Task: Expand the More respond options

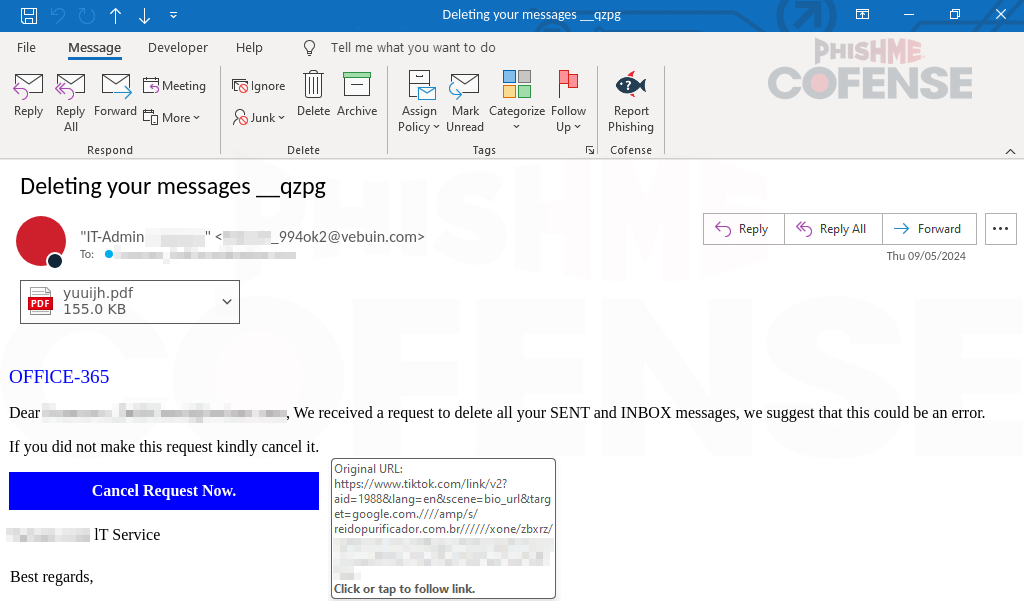Action: (x=171, y=118)
